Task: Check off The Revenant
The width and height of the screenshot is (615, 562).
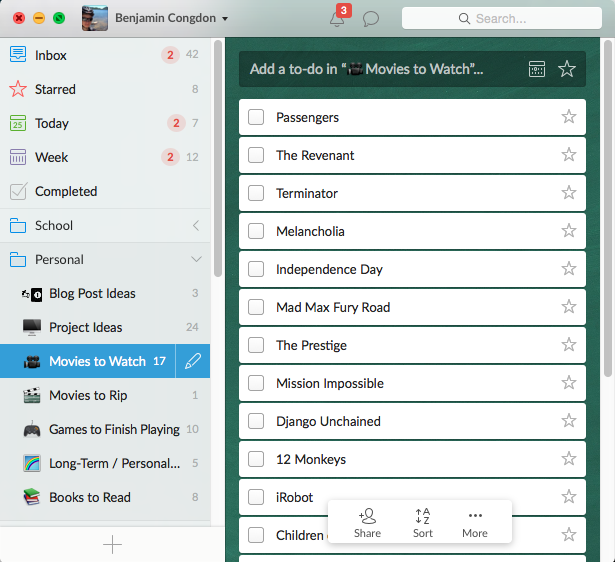Action: pyautogui.click(x=256, y=155)
